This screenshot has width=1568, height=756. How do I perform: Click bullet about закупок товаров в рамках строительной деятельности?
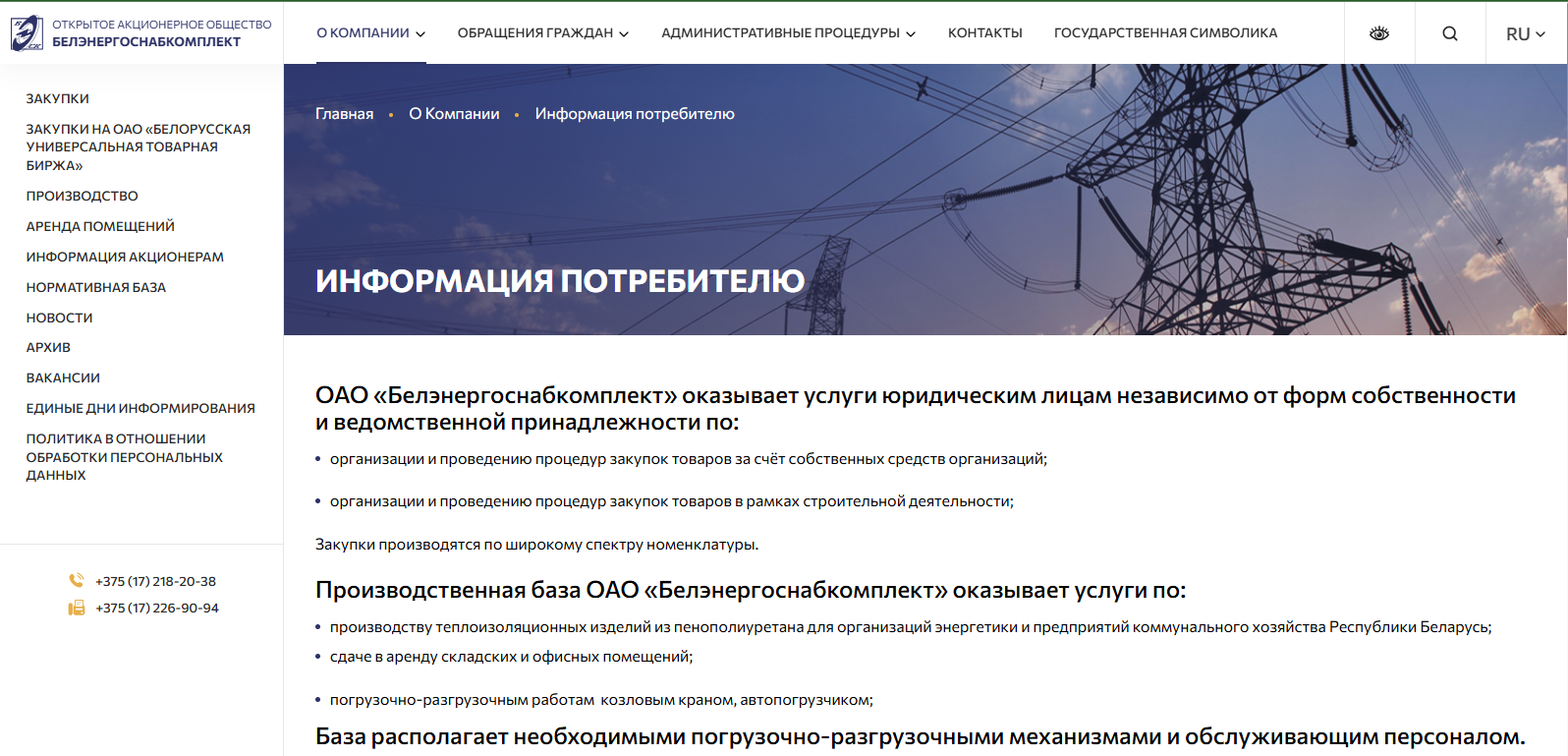pos(671,501)
